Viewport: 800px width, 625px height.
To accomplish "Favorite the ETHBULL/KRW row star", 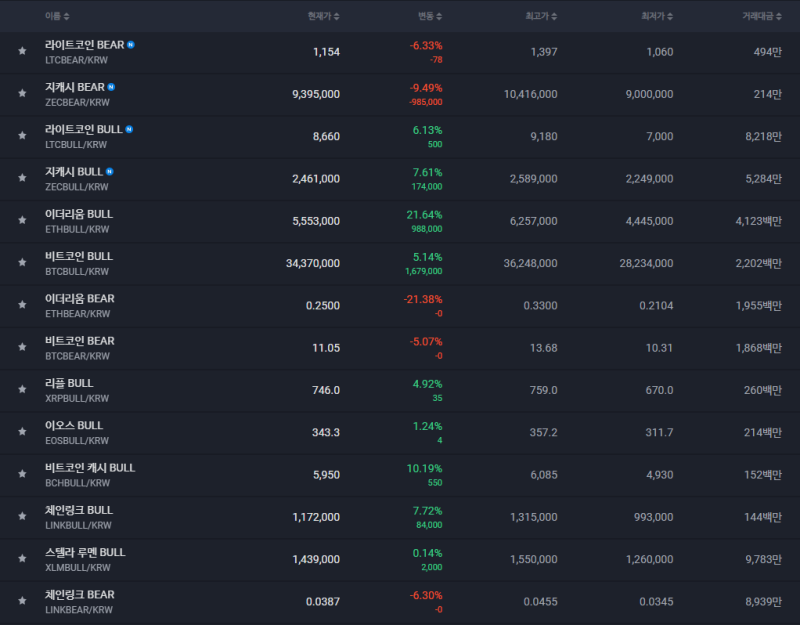I will pyautogui.click(x=22, y=220).
